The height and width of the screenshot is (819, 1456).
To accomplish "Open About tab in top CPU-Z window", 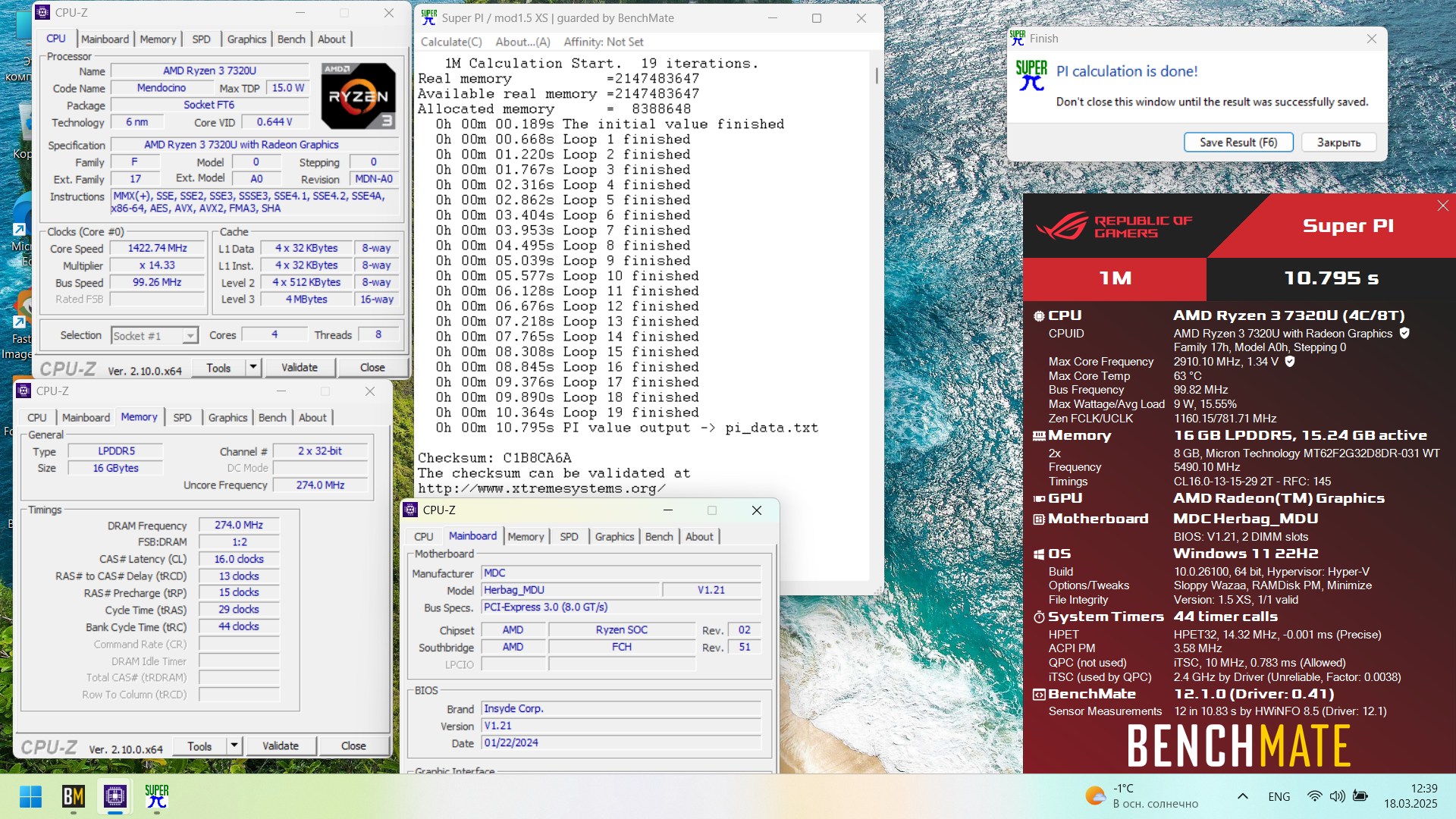I will [331, 39].
